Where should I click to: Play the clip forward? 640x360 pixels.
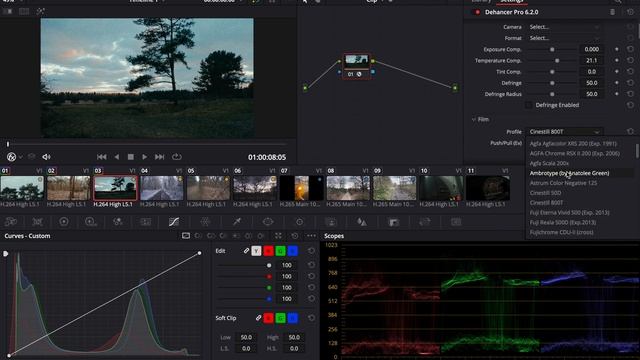[144, 157]
